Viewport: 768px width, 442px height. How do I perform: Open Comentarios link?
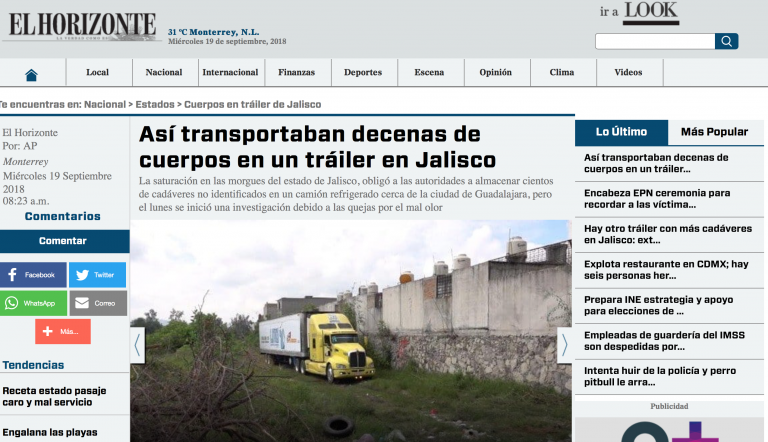(x=63, y=216)
